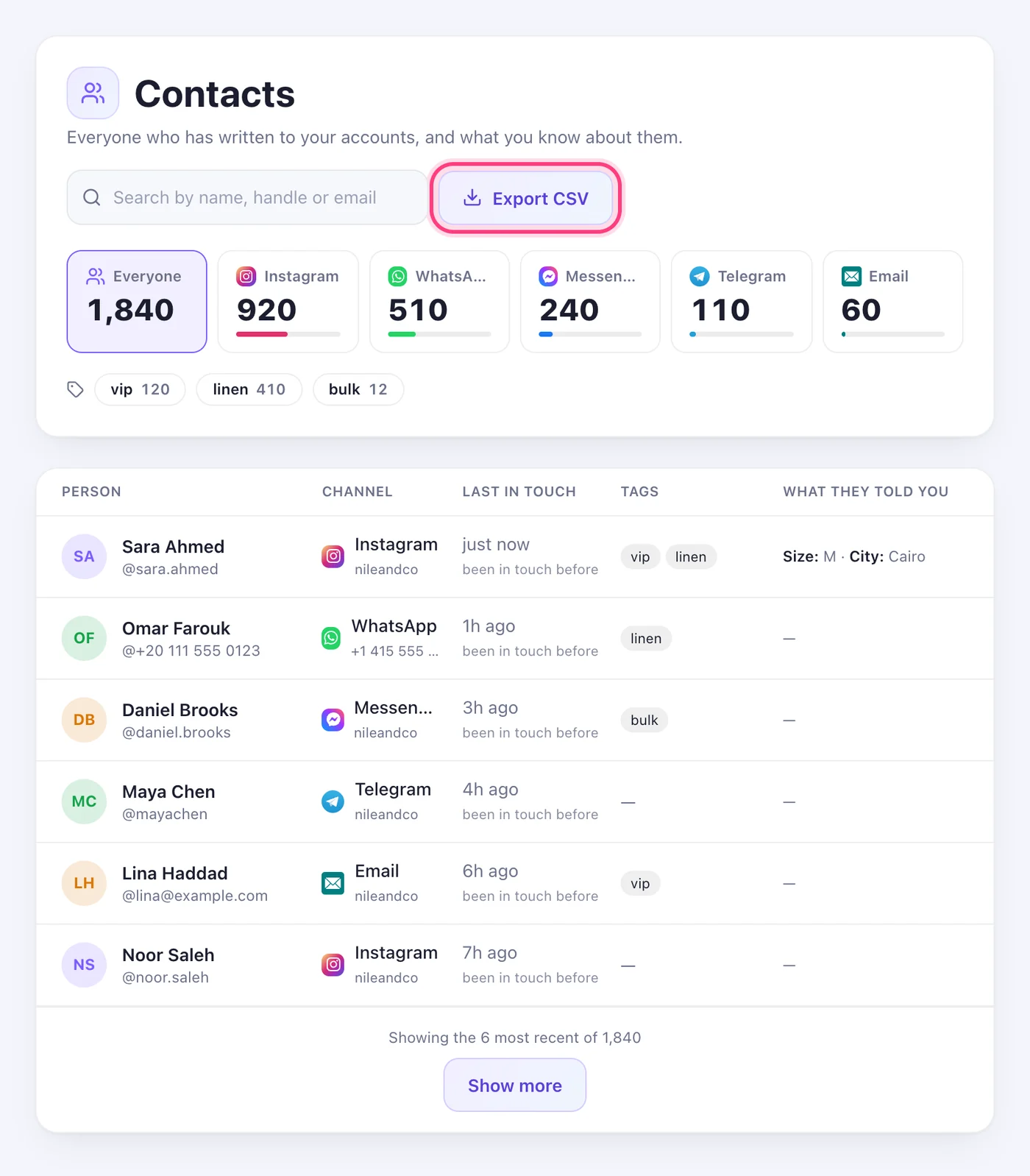The width and height of the screenshot is (1030, 1176).
Task: Filter contacts by Instagram card
Action: (288, 302)
